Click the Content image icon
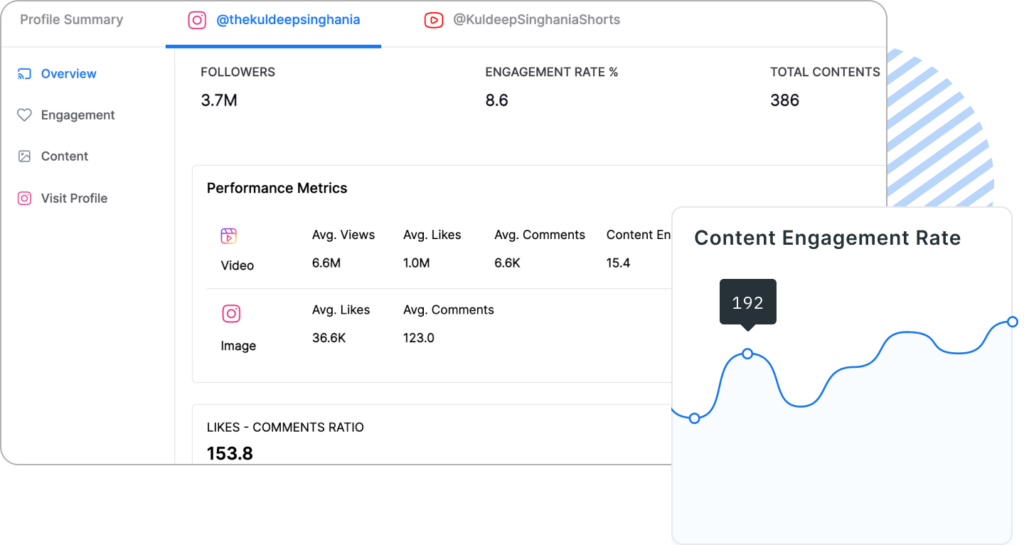 tap(24, 156)
